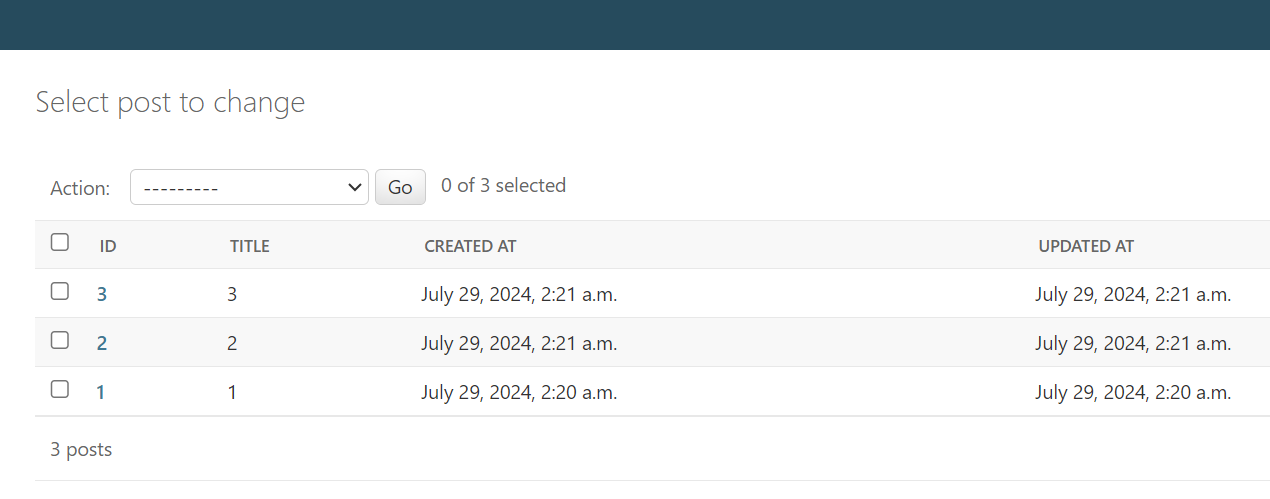1270x499 pixels.
Task: Click the Action dropdown chevron arrow
Action: click(x=353, y=187)
